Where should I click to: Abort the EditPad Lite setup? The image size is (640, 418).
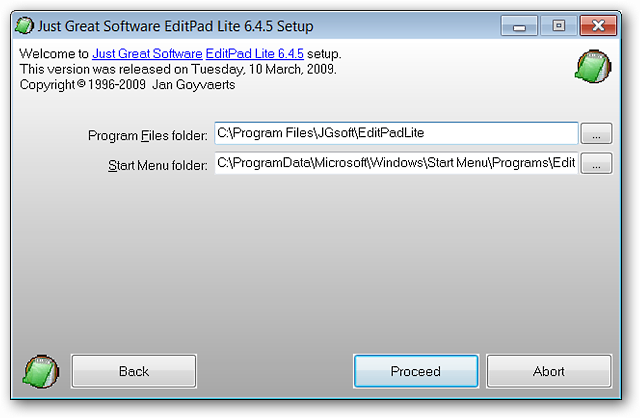tap(549, 371)
